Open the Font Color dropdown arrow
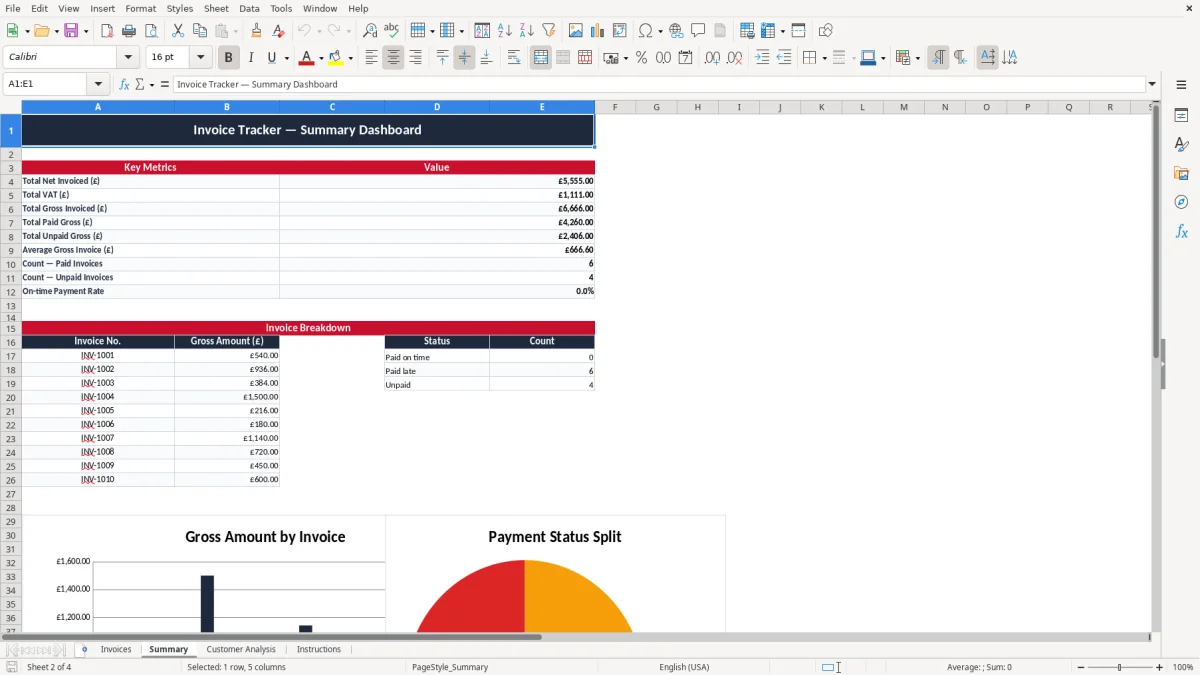Image resolution: width=1200 pixels, height=675 pixels. 321,58
